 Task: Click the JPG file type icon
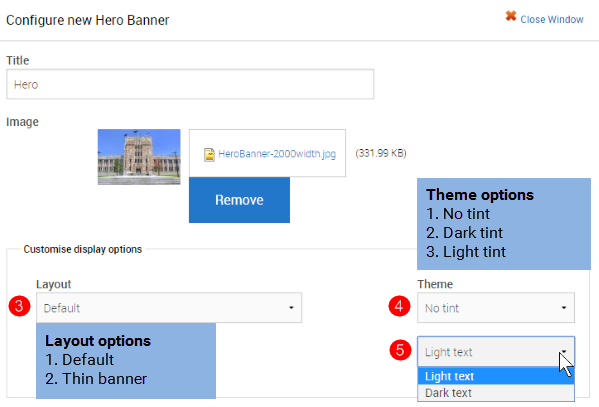[209, 154]
